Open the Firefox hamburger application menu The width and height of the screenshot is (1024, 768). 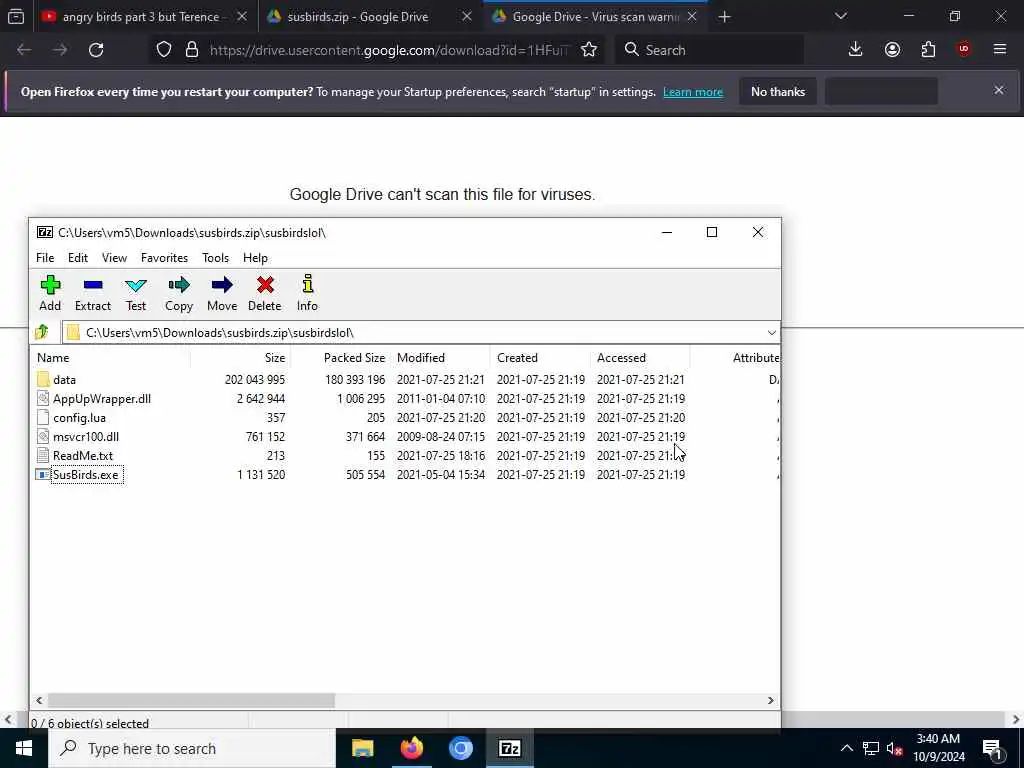[x=1000, y=50]
